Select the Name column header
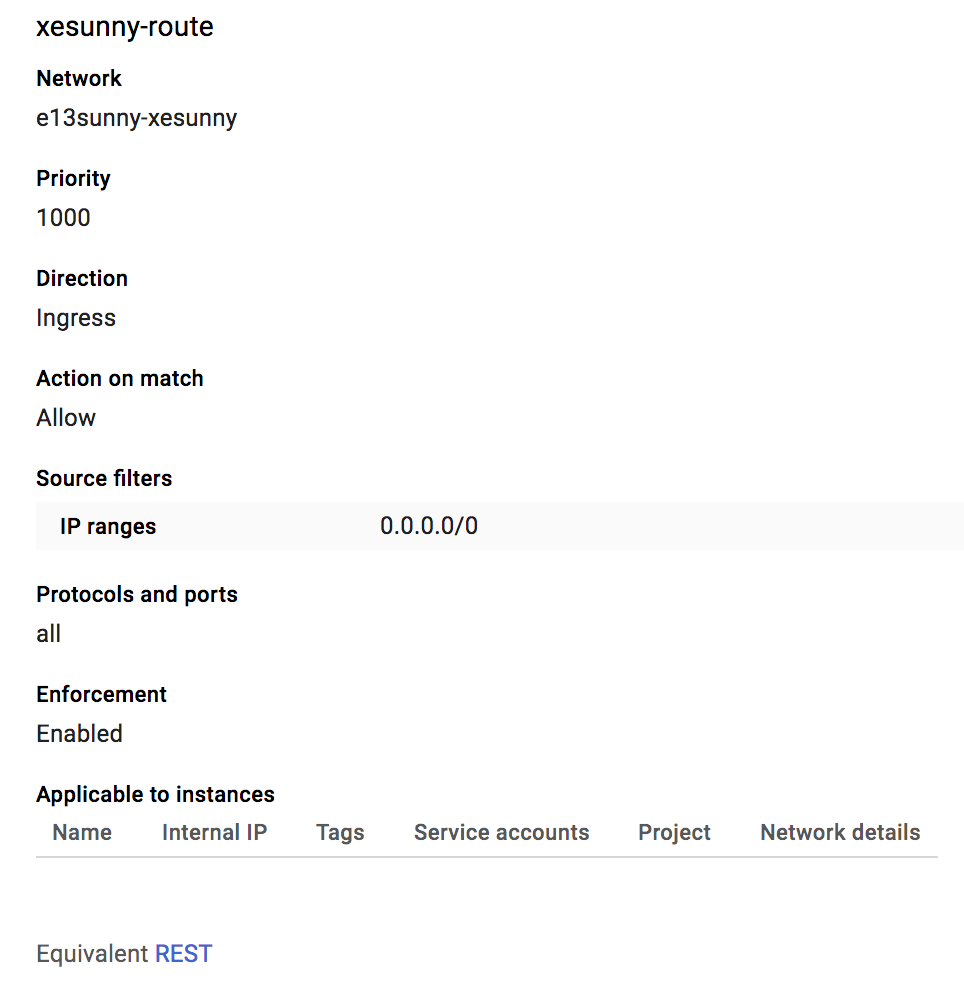 pos(82,832)
